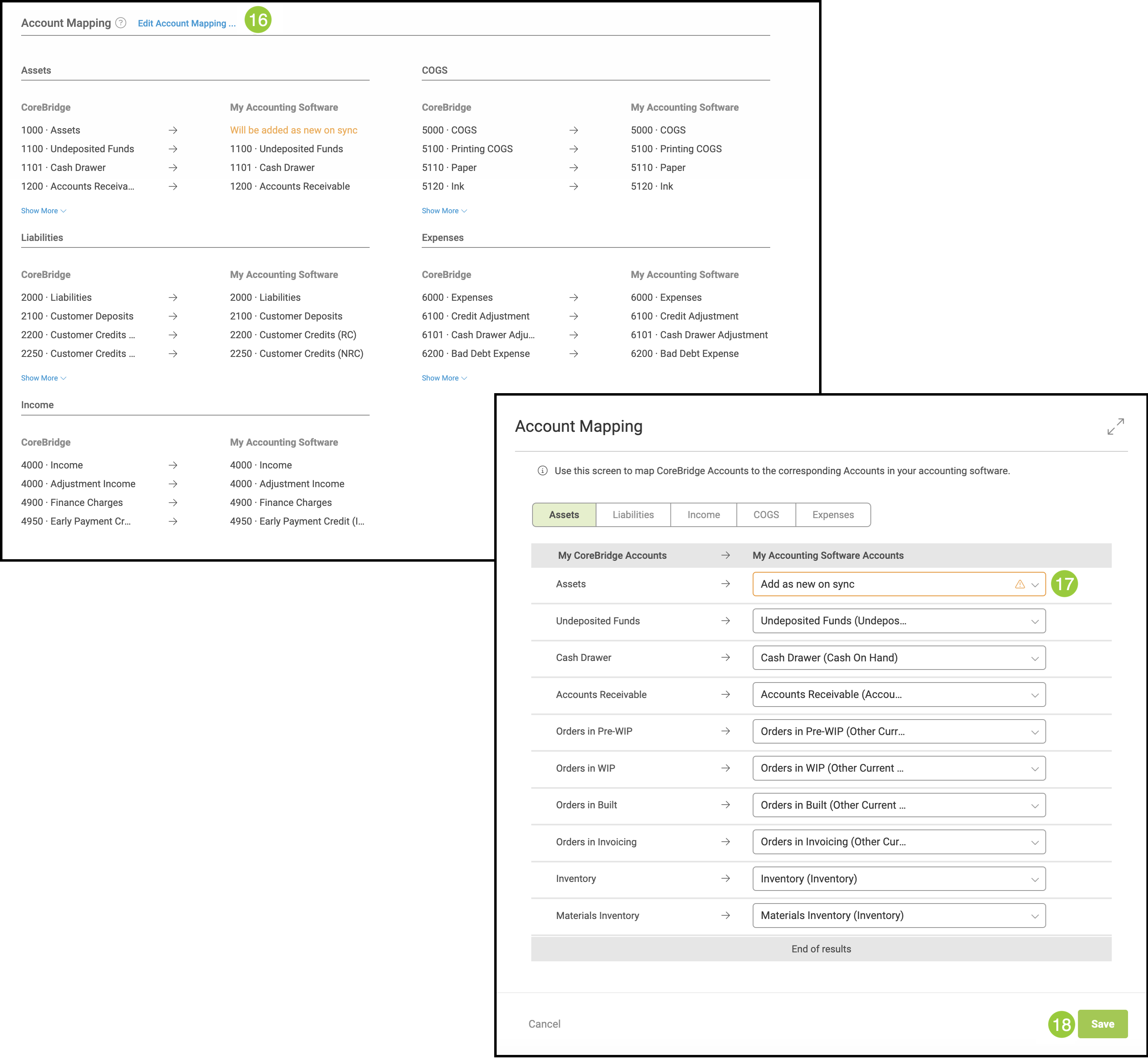Viewport: 1148px width, 1059px height.
Task: Click Cancel in the mapping dialog
Action: click(x=544, y=1024)
